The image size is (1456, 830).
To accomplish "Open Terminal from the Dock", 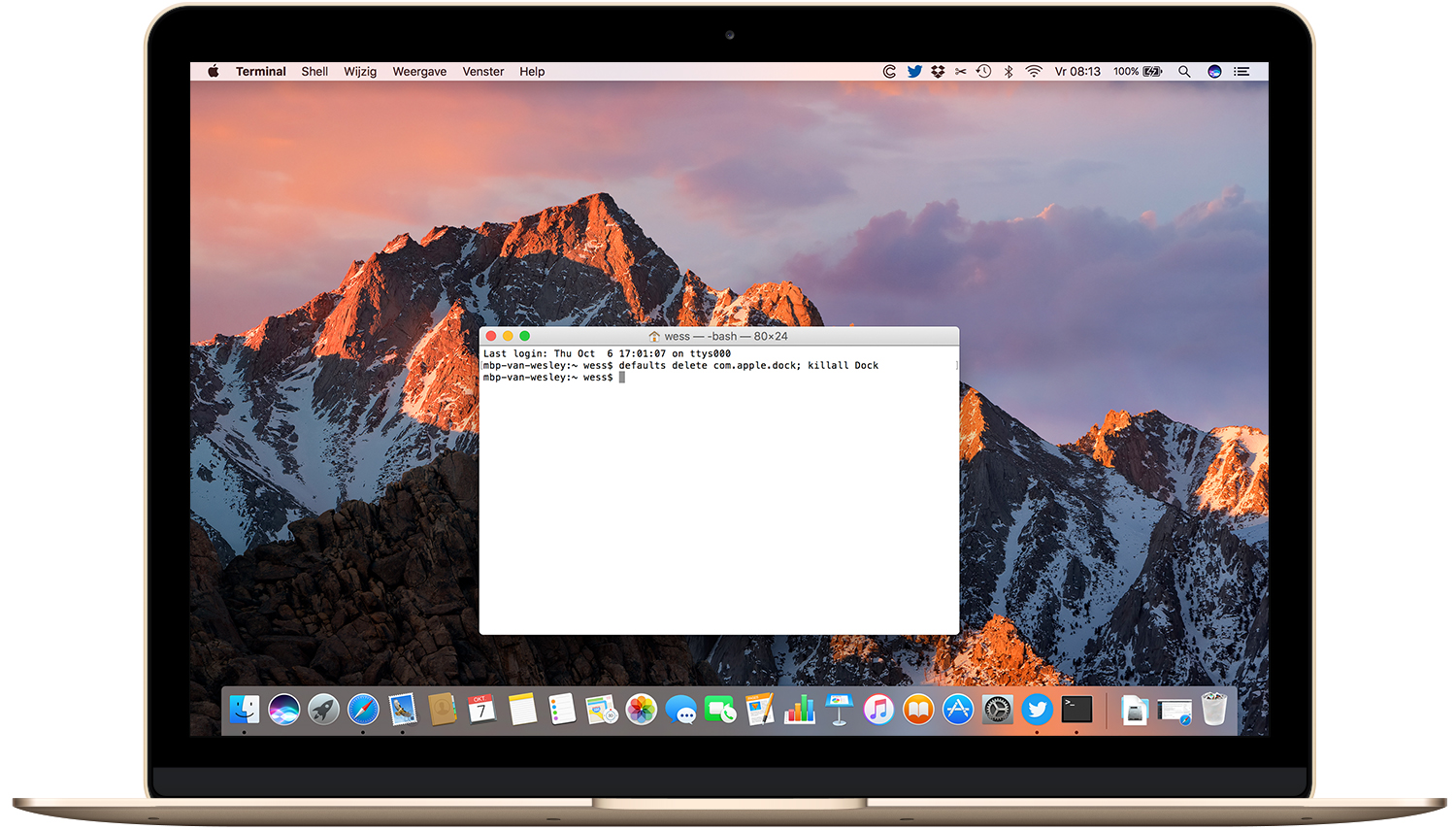I will tap(1075, 711).
